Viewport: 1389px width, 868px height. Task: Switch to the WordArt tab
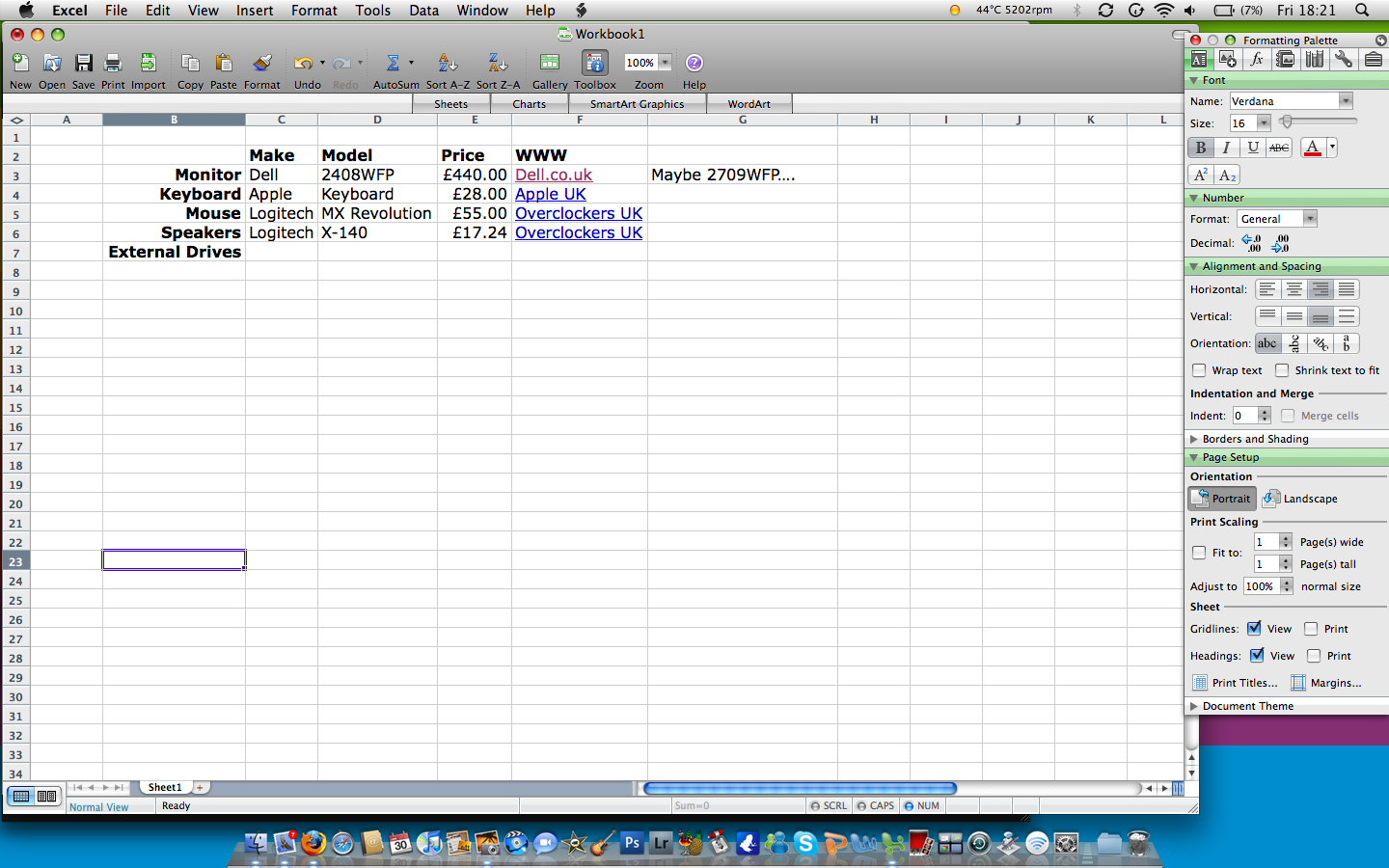[749, 104]
